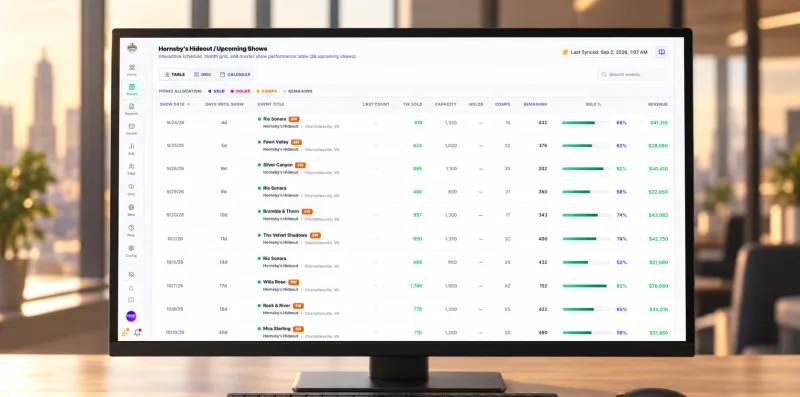Screen dimensions: 800x397
Task: Click the SW badge next to Bramble & Thorn
Action: point(307,212)
